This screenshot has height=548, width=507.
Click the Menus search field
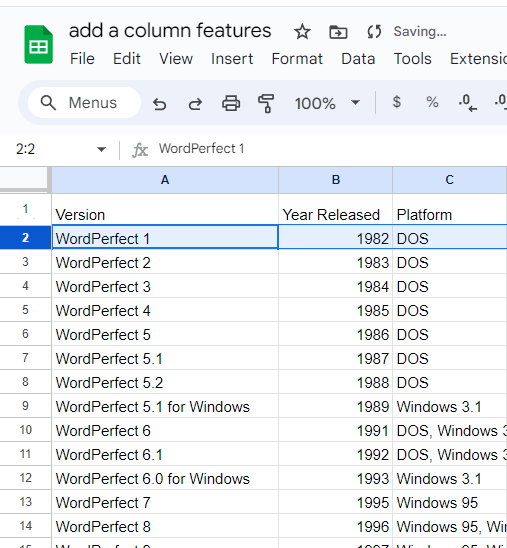tap(85, 103)
